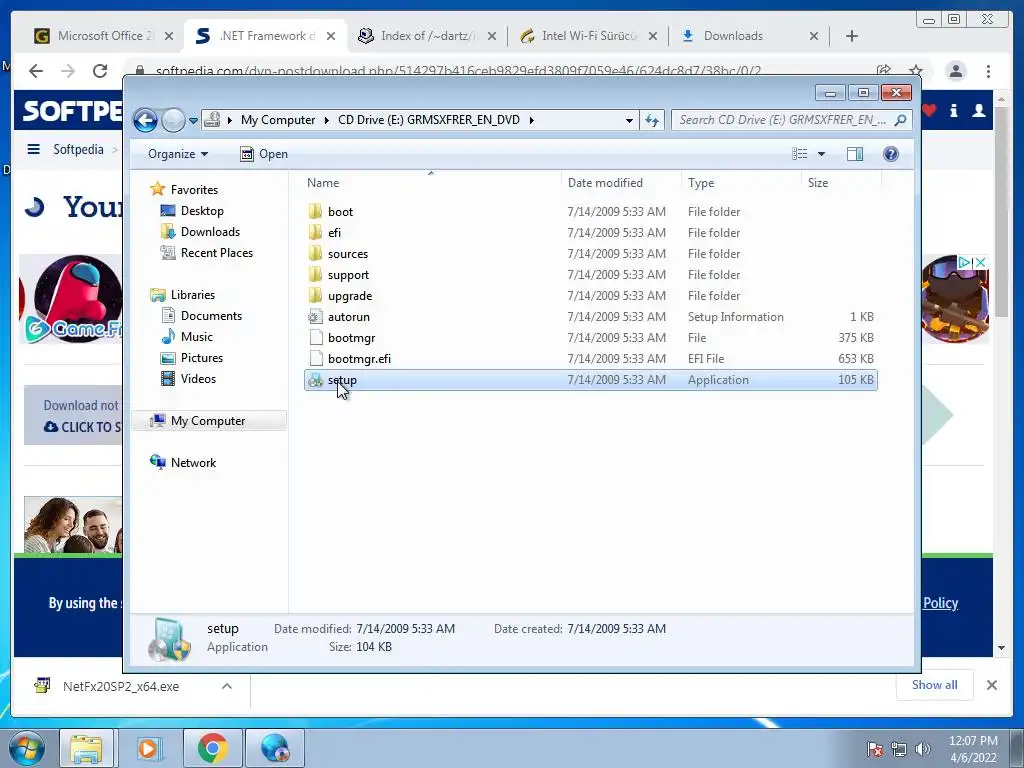
Task: Select the bootmgr.efi file
Action: pos(590,359)
